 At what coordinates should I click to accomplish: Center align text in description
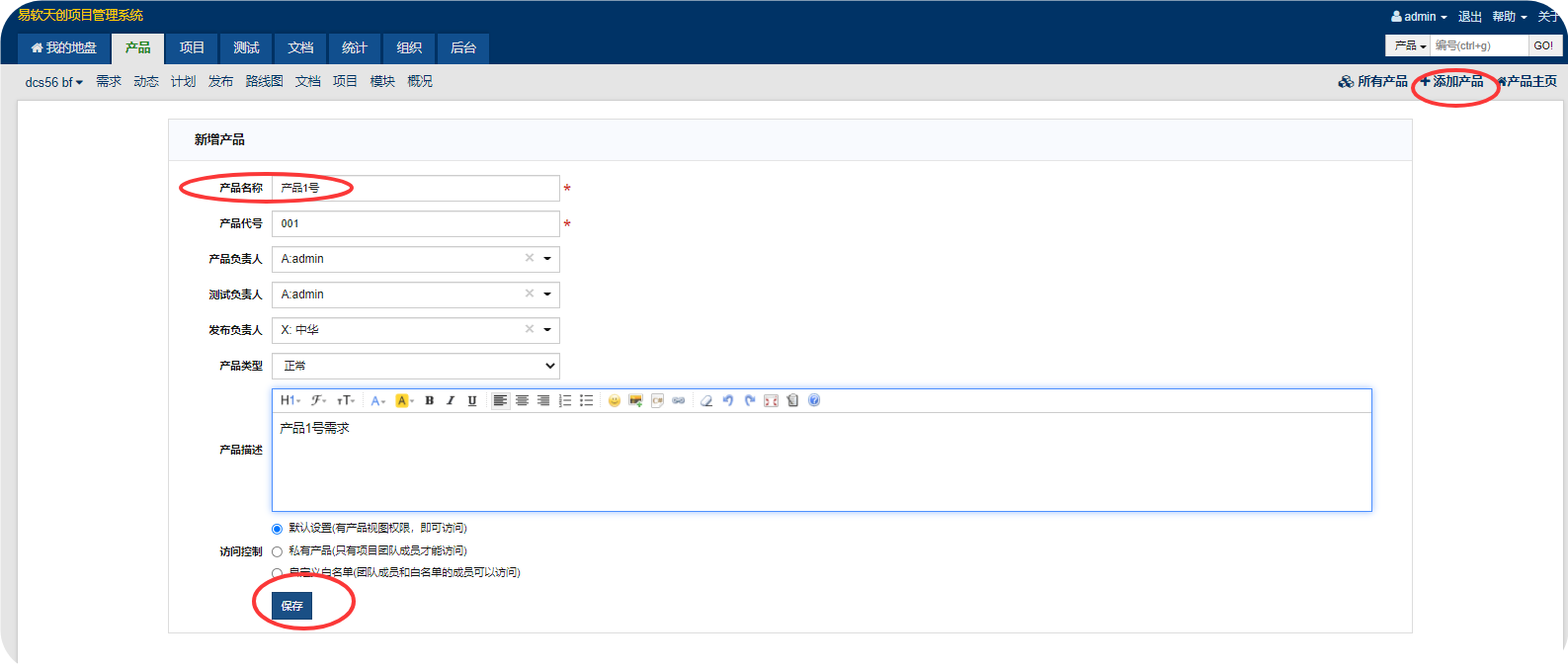[x=522, y=400]
